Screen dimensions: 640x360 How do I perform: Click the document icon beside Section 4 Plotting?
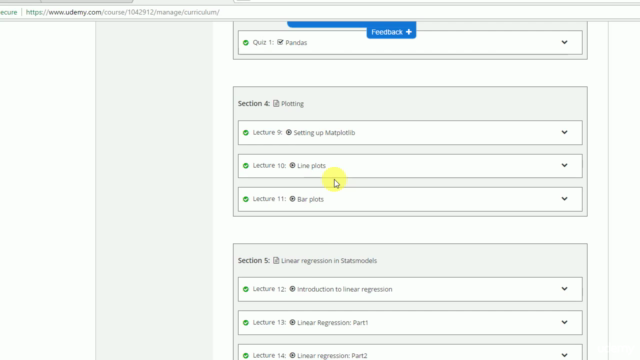[276, 103]
